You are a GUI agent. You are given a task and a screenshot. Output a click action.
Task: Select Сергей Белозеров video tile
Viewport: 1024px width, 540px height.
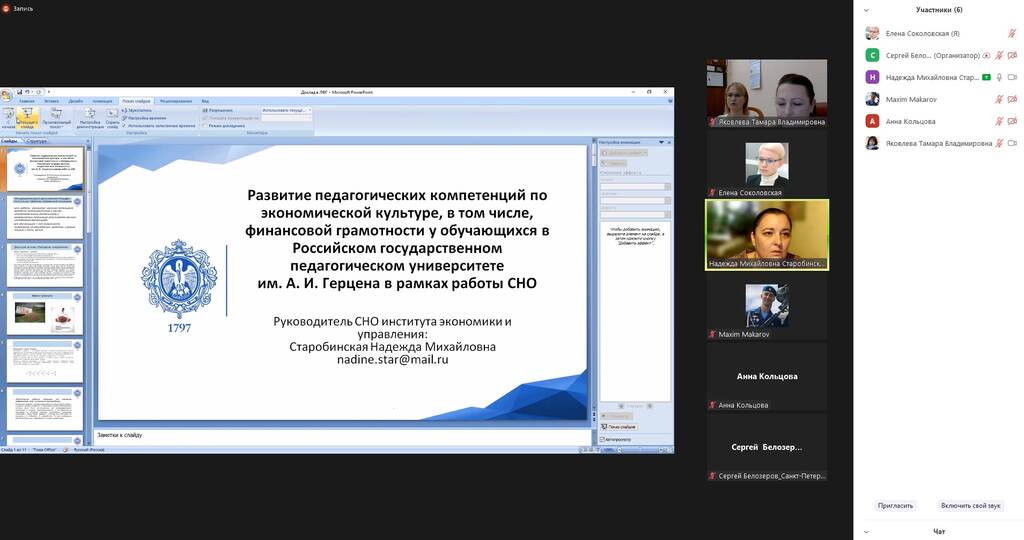coord(767,447)
